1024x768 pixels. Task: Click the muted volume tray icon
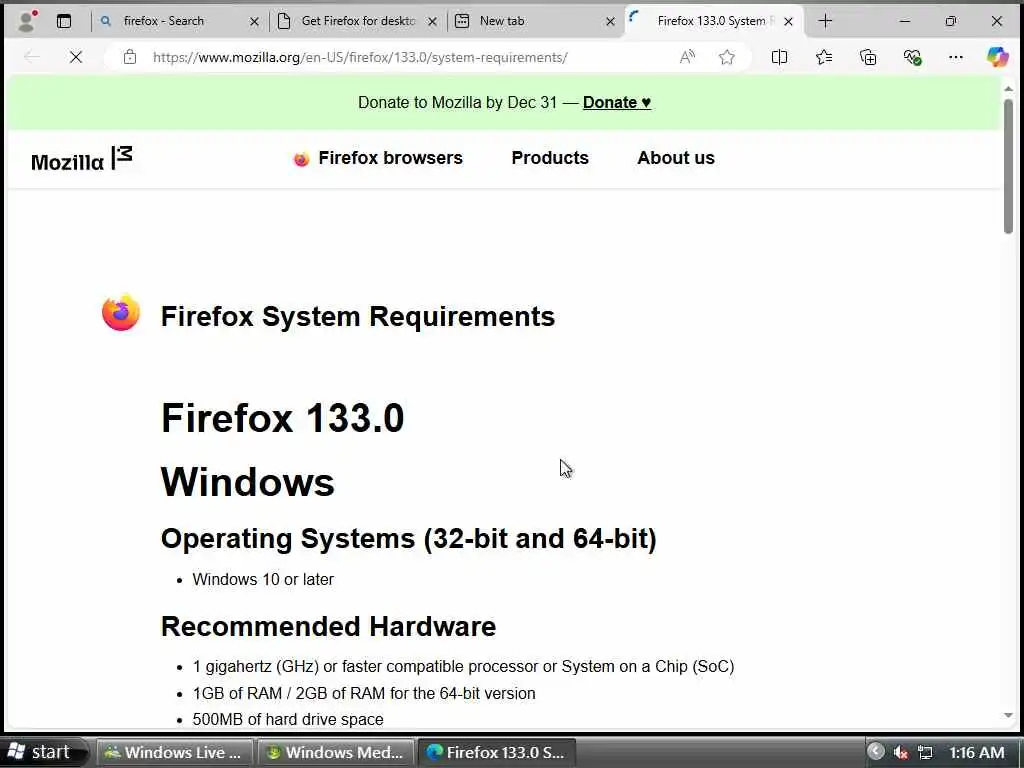click(x=901, y=752)
